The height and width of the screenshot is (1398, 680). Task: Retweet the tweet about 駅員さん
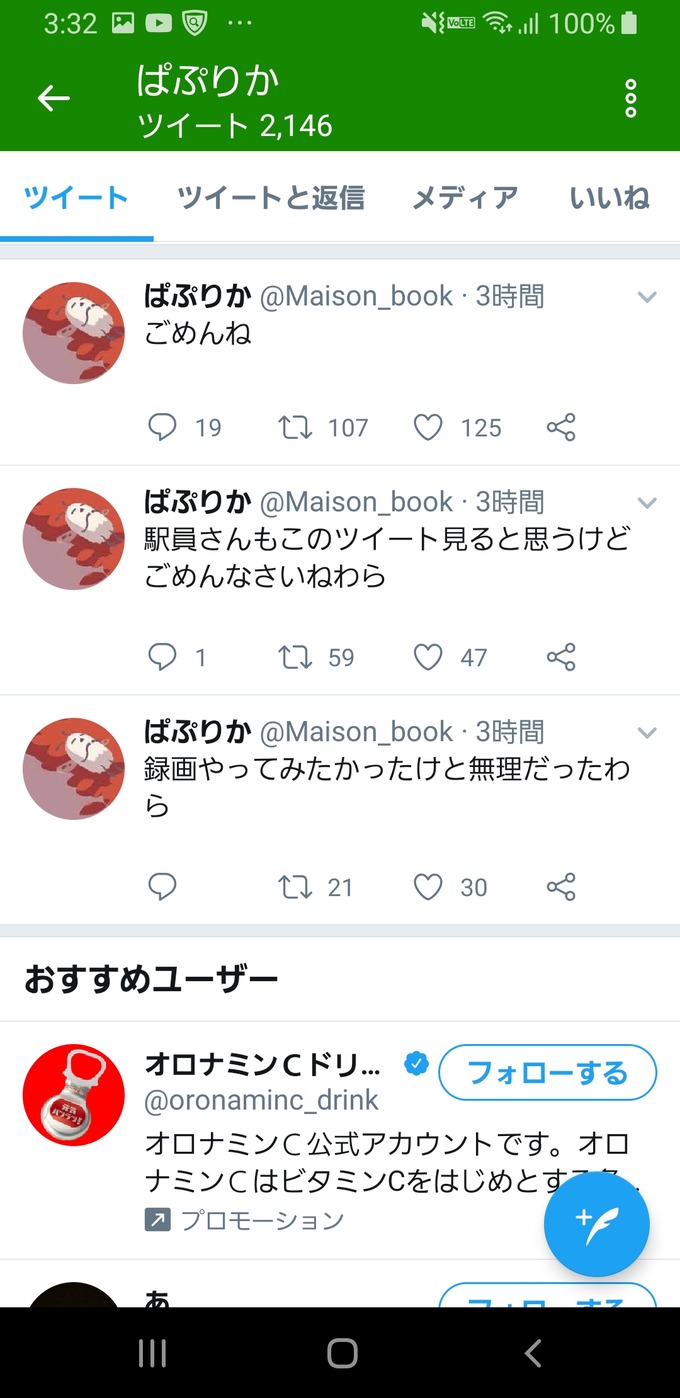(x=295, y=657)
